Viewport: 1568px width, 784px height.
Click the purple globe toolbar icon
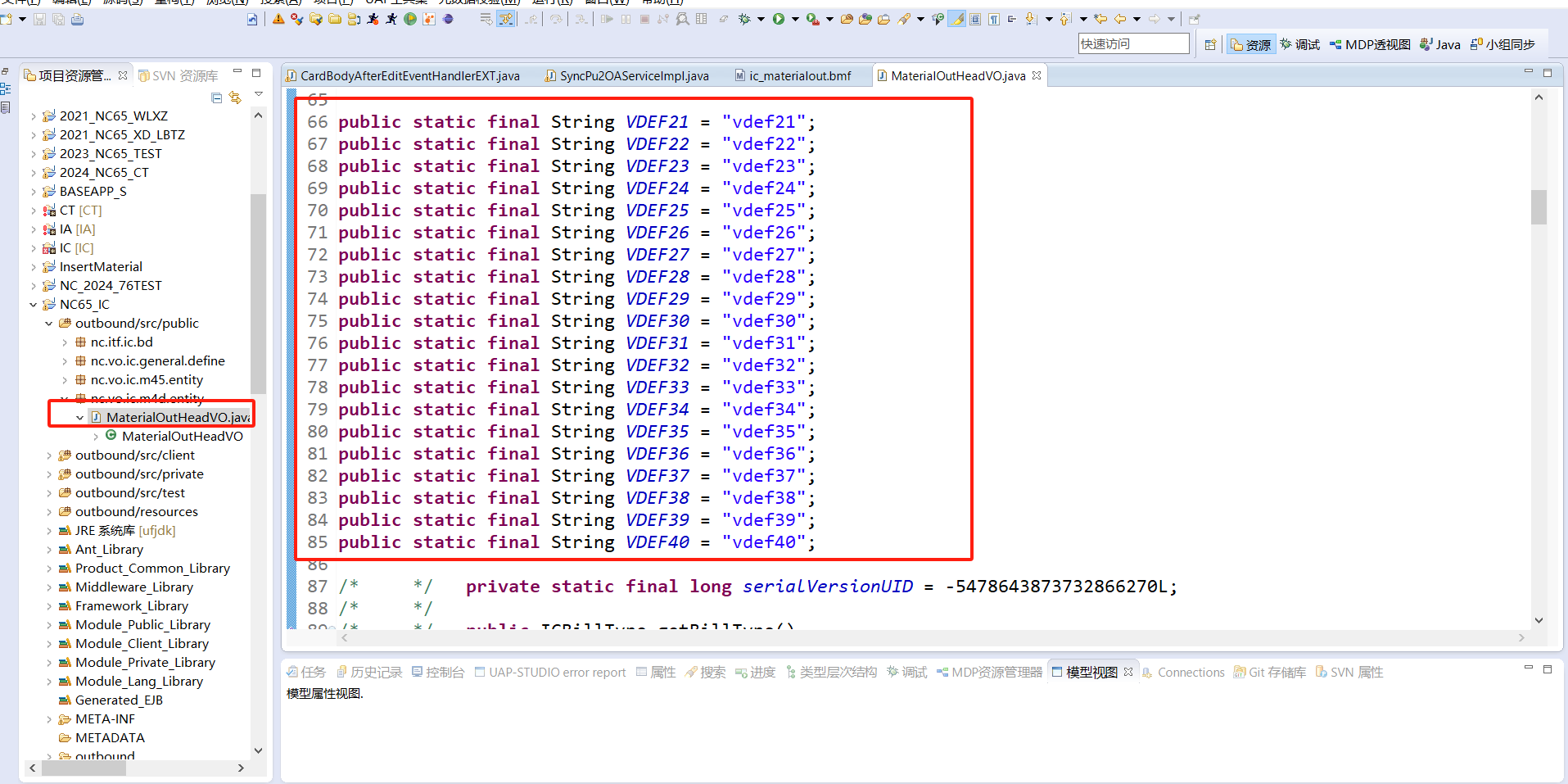(446, 19)
